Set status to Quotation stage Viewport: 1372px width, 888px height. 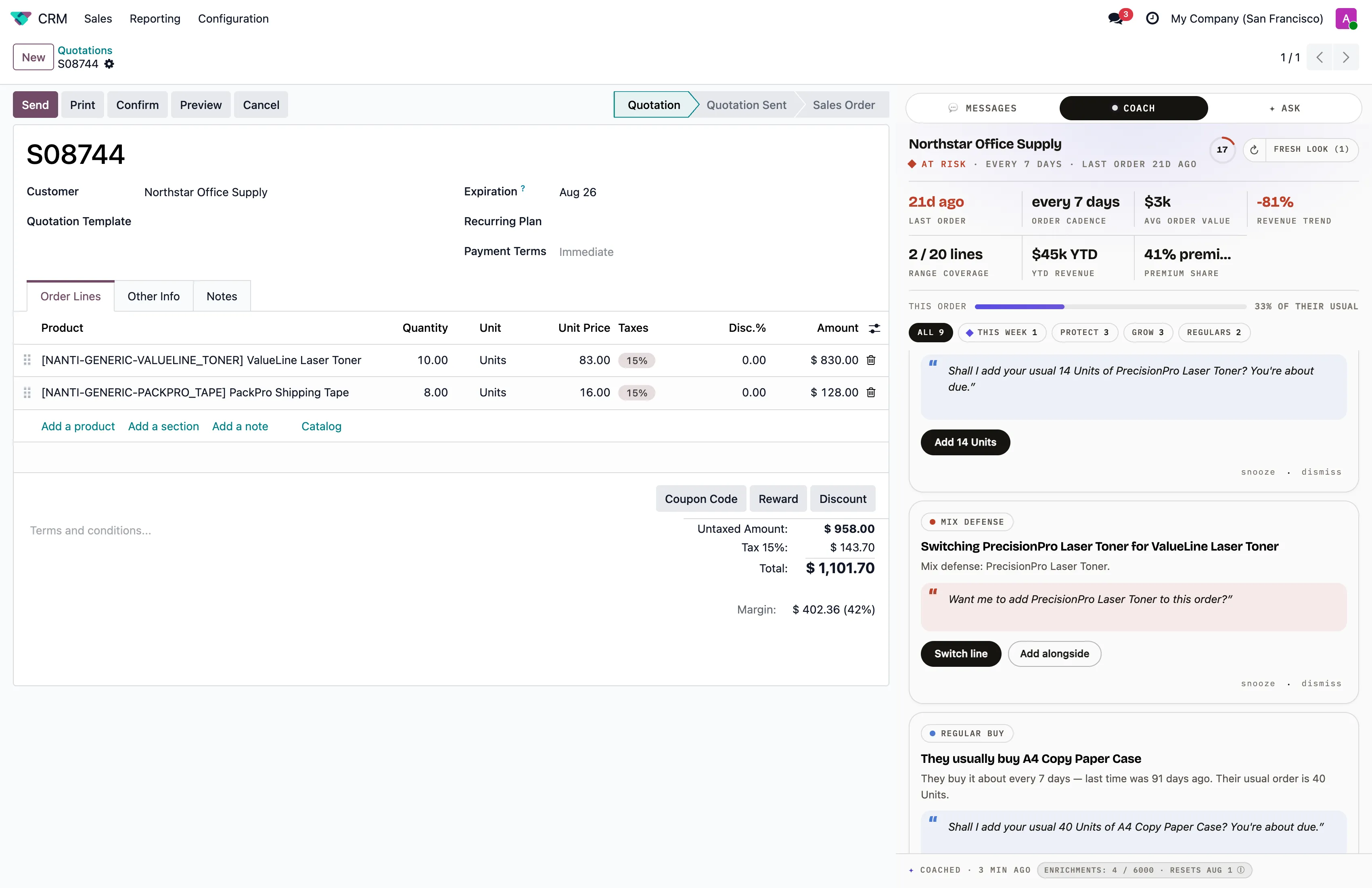pos(654,105)
